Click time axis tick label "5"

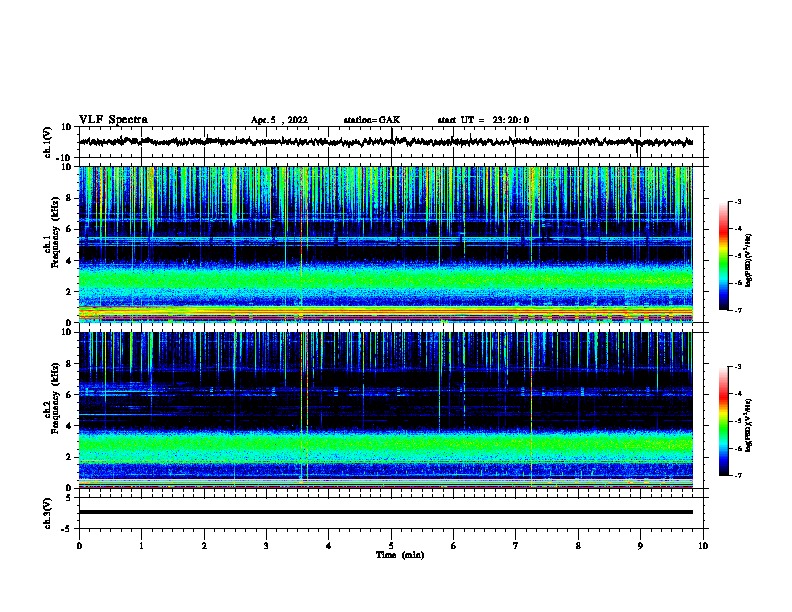391,546
